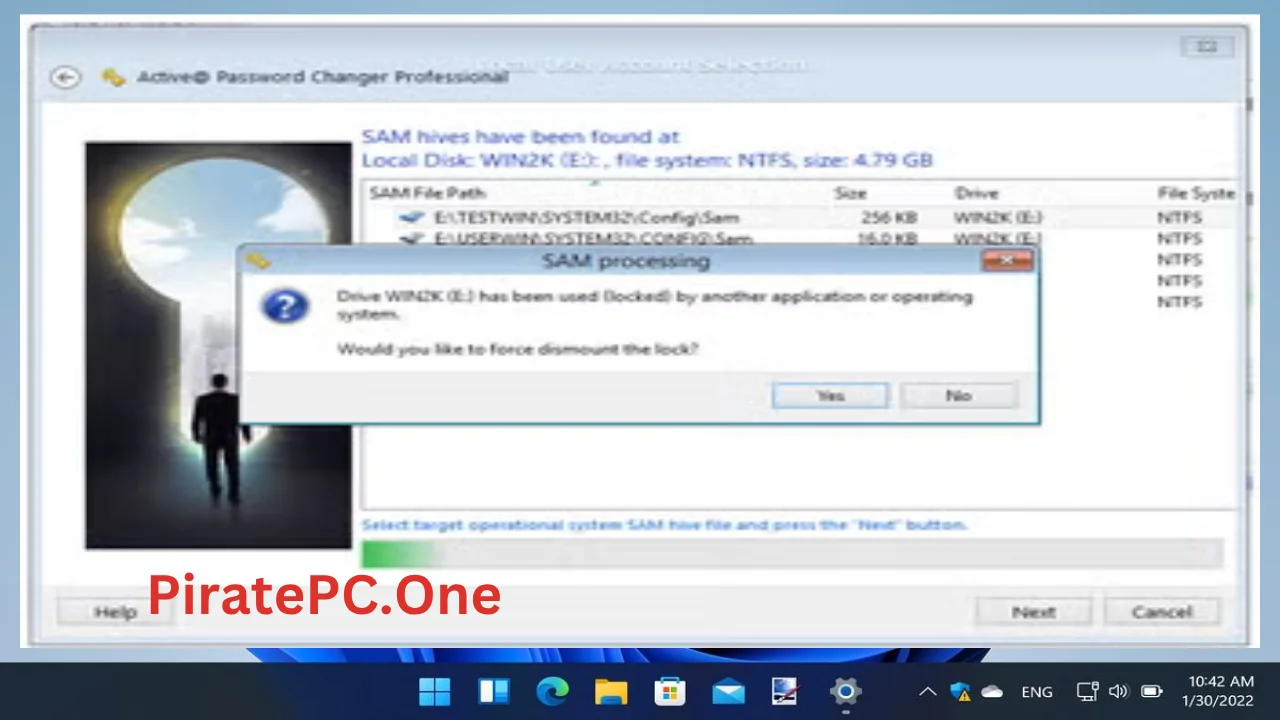Close the SAM processing dialog

click(1006, 261)
